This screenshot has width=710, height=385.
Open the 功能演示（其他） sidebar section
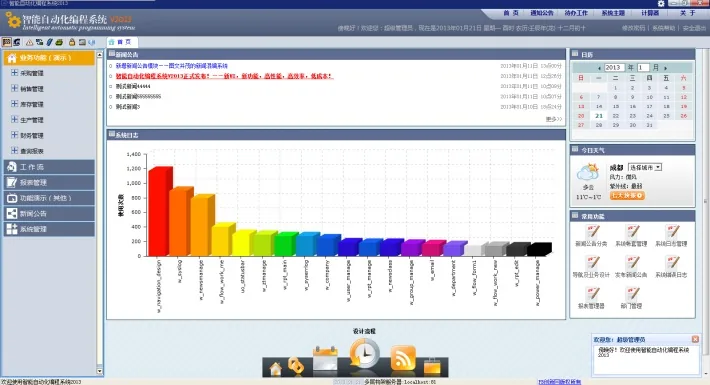point(49,198)
